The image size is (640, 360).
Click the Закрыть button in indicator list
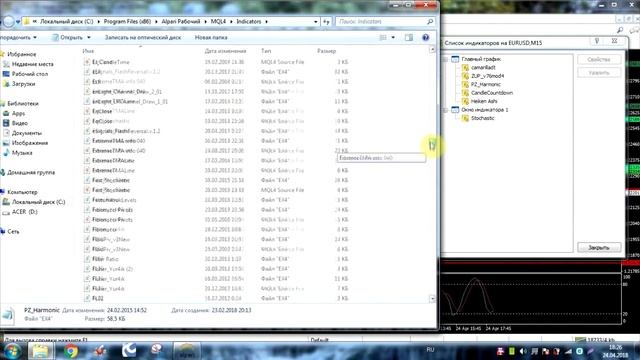point(599,248)
